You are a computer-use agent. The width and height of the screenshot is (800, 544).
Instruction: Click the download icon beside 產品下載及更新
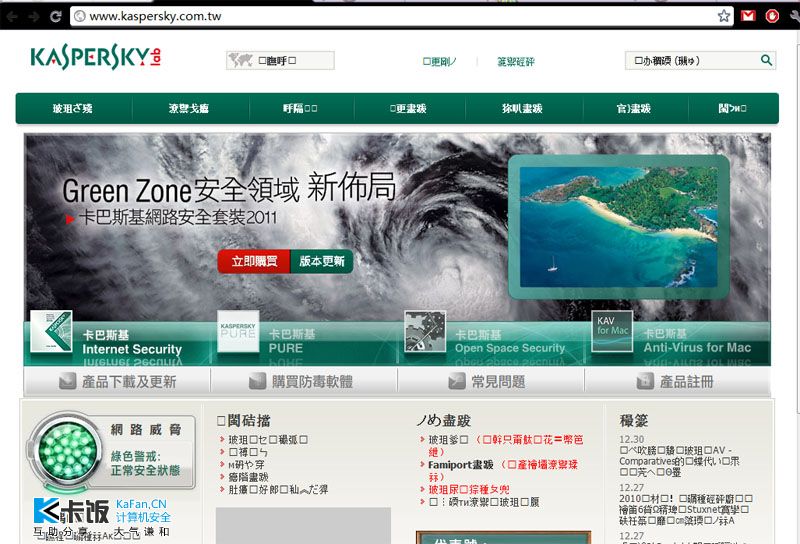click(67, 381)
